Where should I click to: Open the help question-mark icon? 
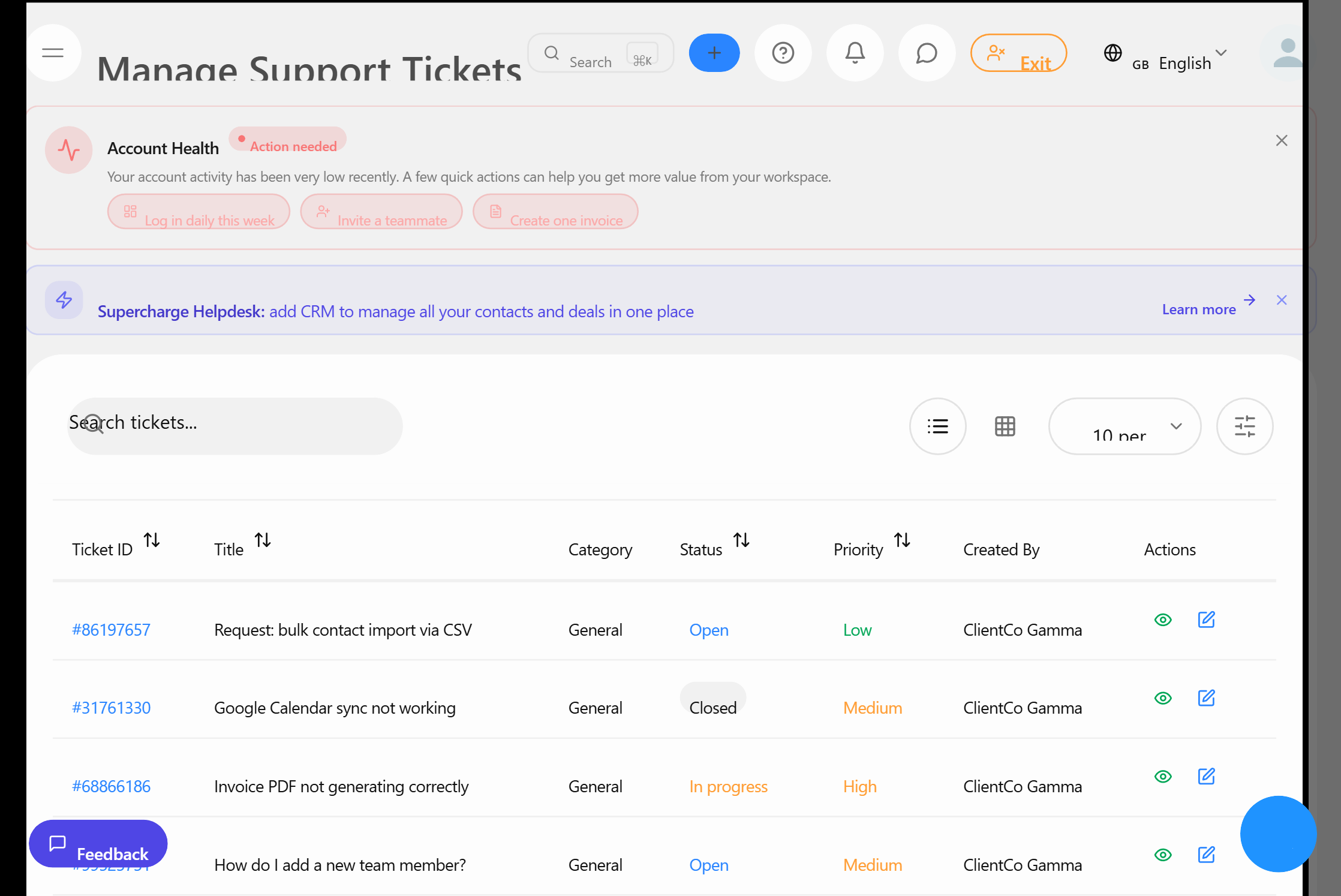(x=783, y=53)
